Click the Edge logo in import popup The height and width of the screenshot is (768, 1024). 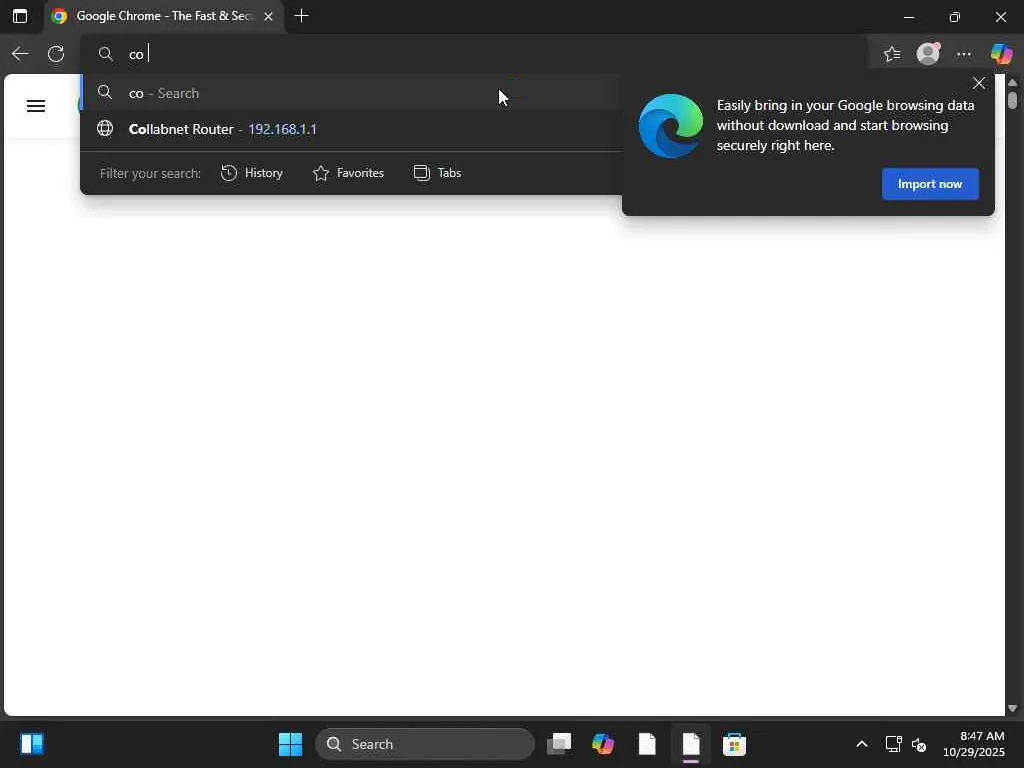[671, 126]
